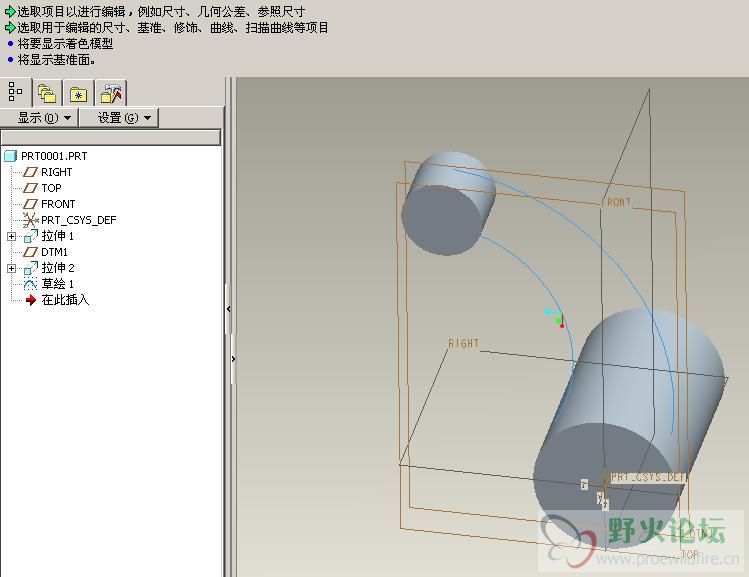Select the 拉伸 1 extrude feature
This screenshot has width=749, height=577.
coord(57,236)
